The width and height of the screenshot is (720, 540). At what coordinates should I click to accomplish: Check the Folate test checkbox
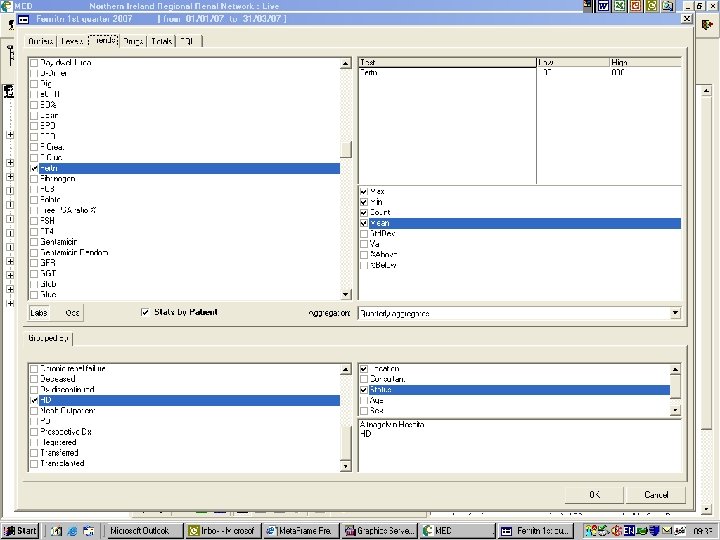(34, 200)
